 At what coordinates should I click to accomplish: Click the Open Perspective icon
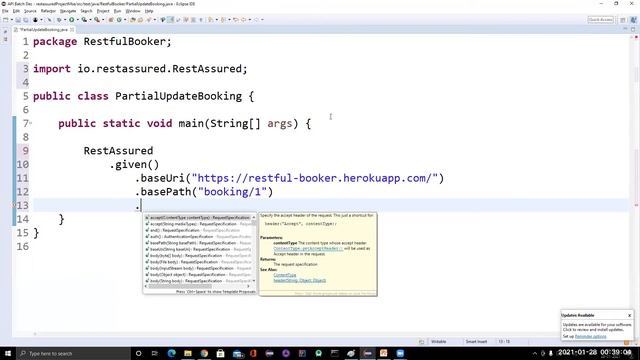(623, 20)
